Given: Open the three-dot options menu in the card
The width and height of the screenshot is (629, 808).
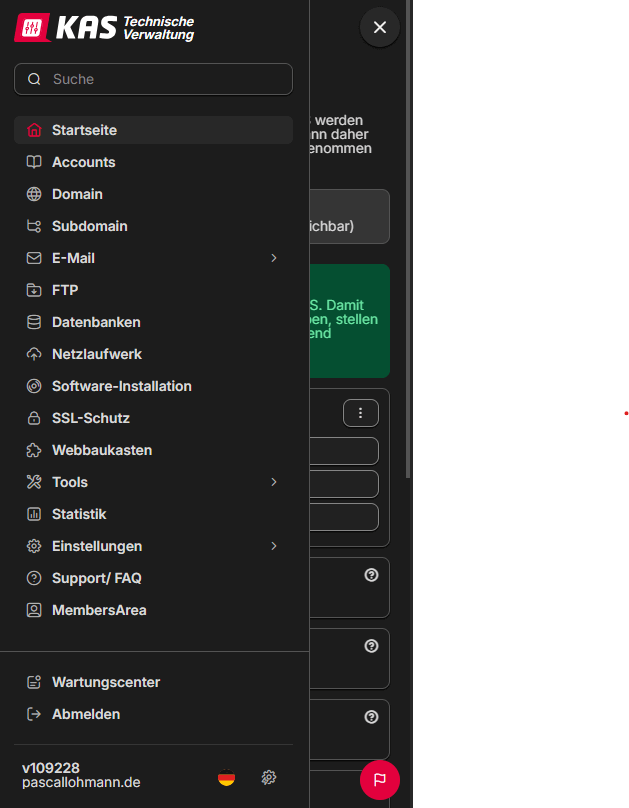Looking at the screenshot, I should [361, 413].
